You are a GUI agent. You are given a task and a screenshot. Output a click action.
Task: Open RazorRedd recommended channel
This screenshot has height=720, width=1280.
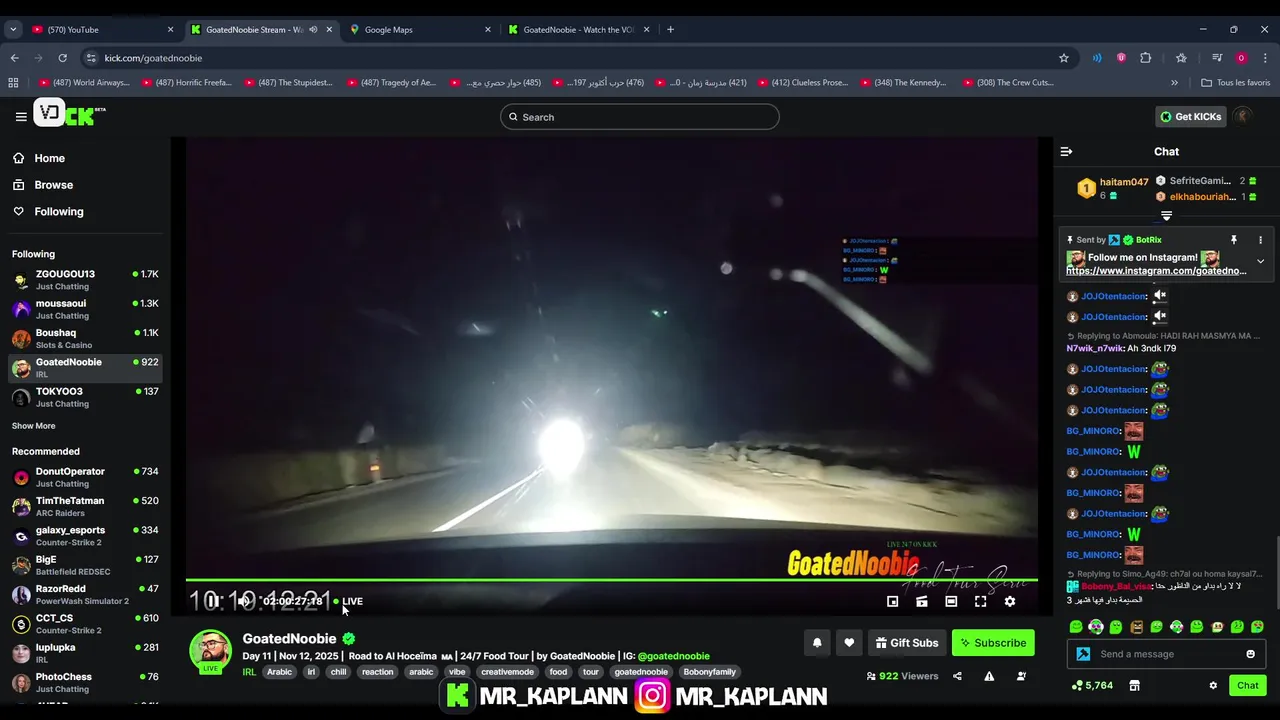coord(85,594)
